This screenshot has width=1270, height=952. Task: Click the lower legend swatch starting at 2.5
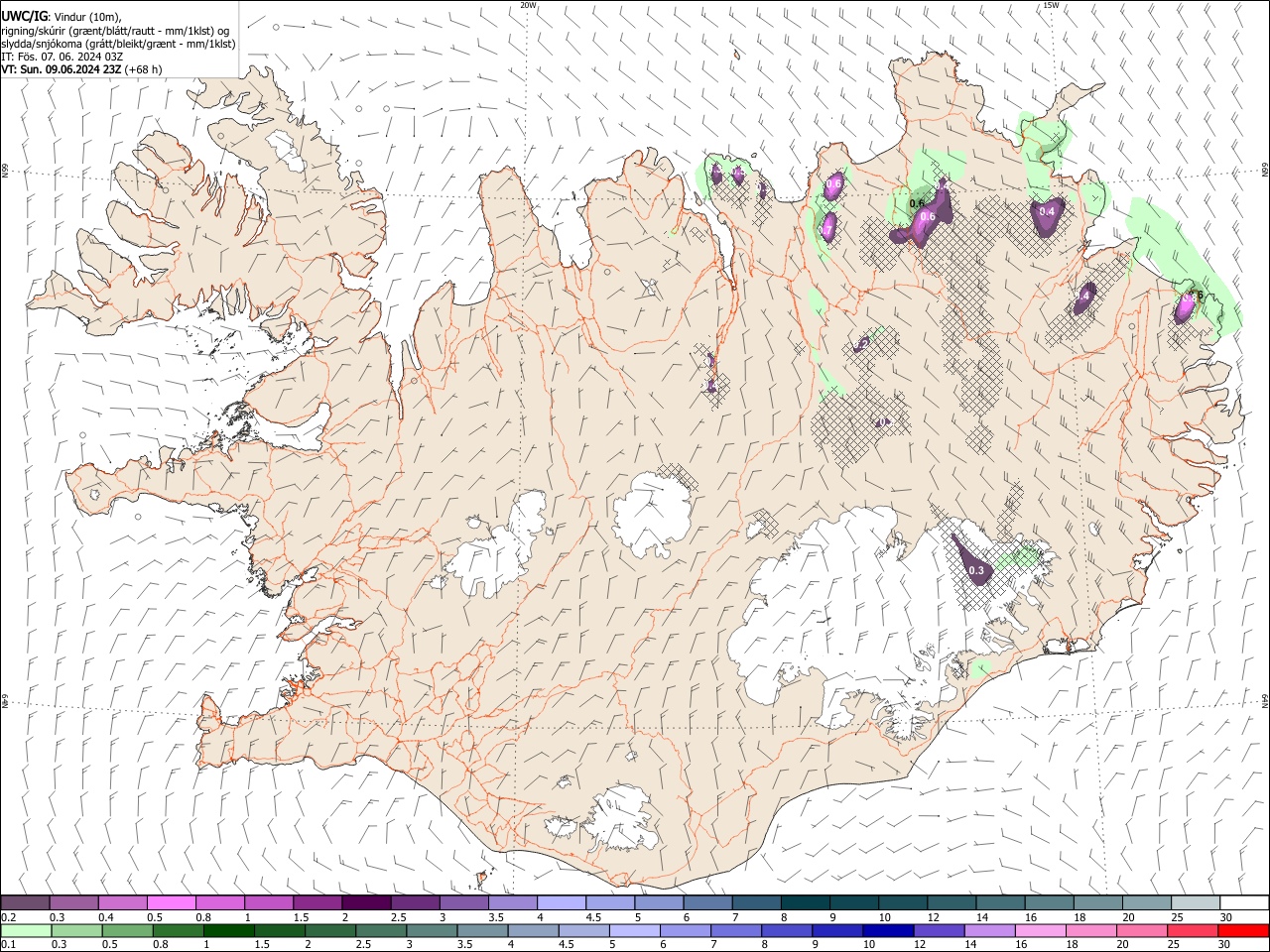380,931
